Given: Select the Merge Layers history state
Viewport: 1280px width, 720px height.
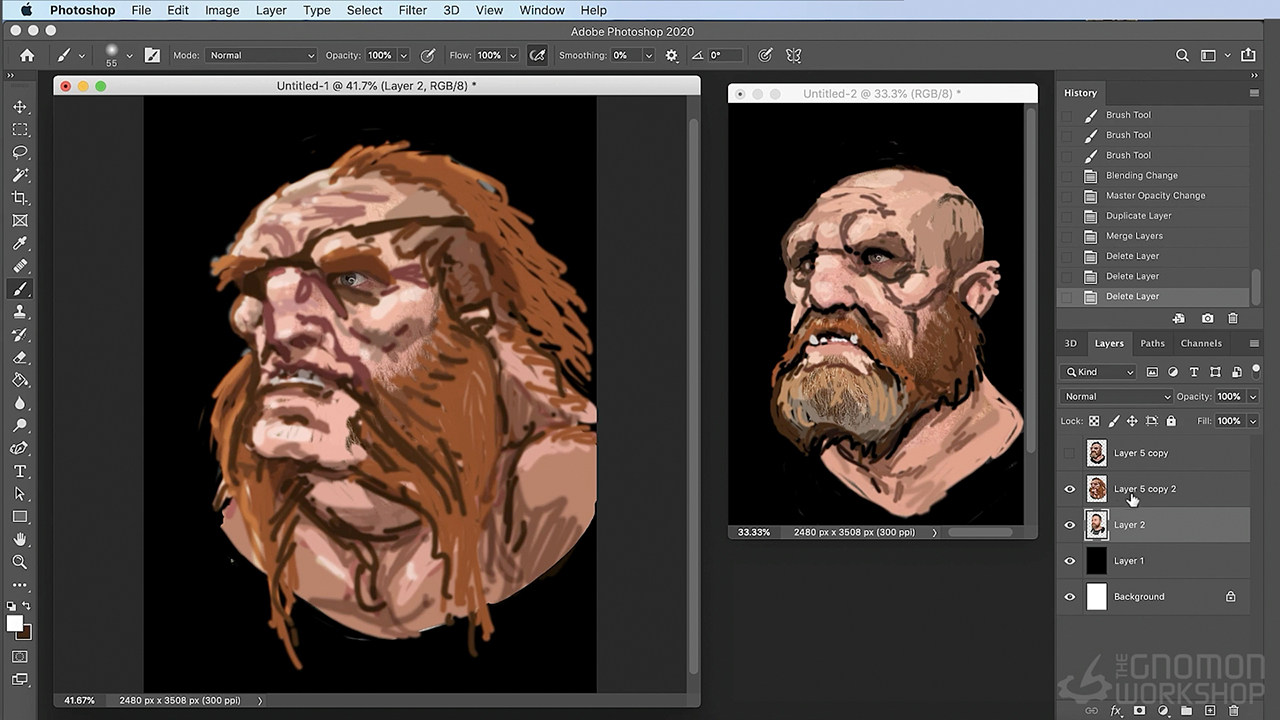Looking at the screenshot, I should click(1134, 236).
